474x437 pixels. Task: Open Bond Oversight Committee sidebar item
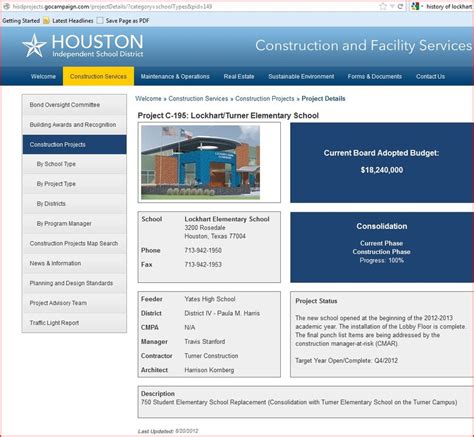pyautogui.click(x=75, y=105)
